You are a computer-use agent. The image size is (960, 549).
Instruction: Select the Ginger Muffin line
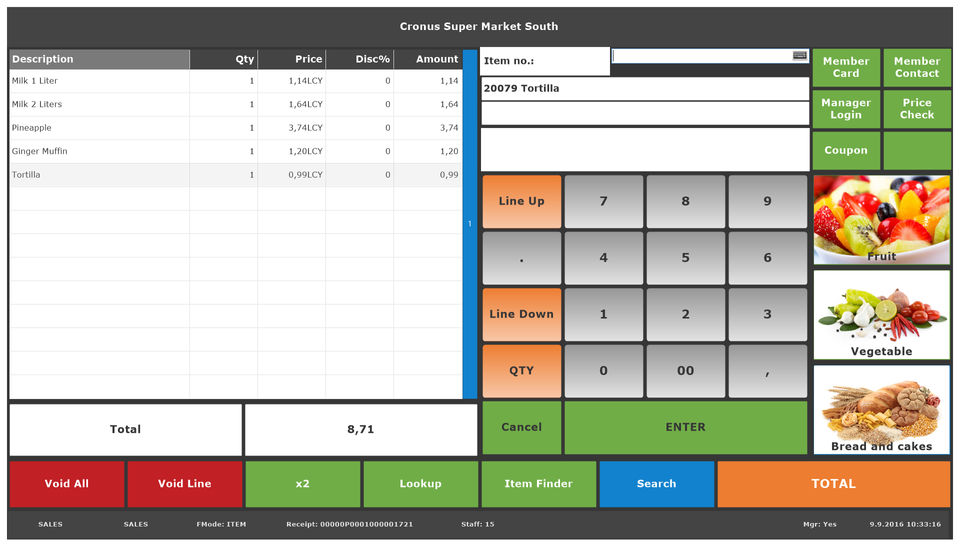(236, 151)
